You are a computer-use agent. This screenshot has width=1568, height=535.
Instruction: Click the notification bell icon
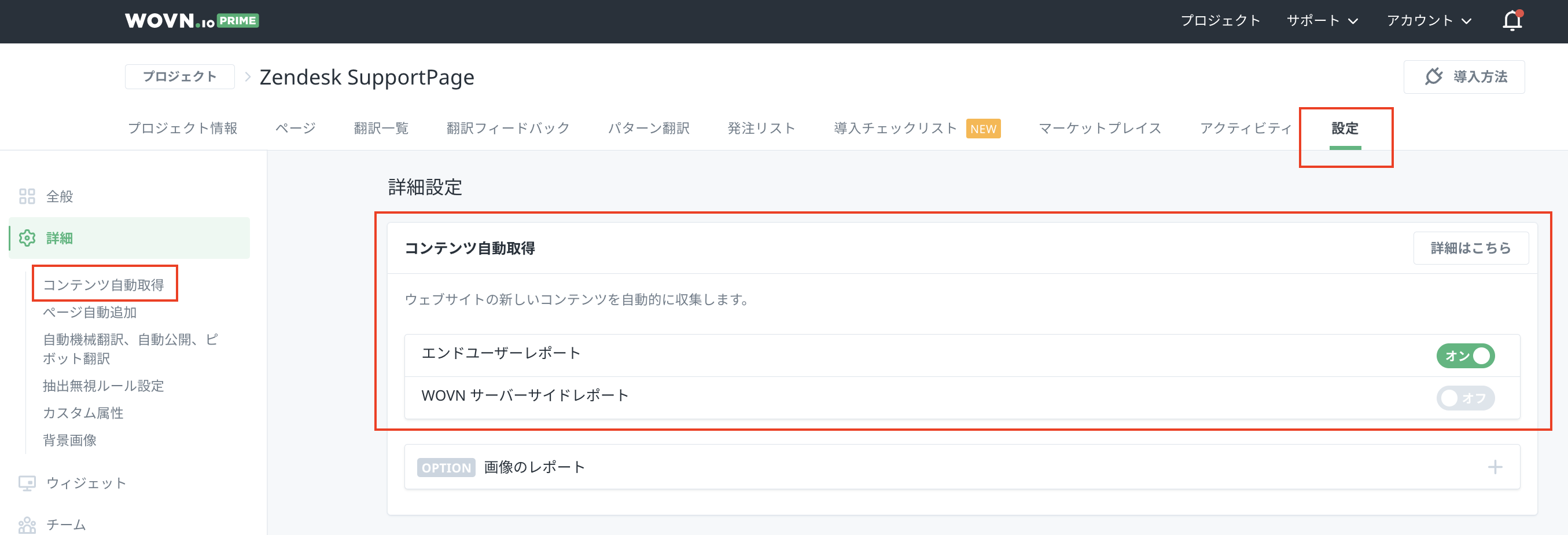click(1512, 21)
